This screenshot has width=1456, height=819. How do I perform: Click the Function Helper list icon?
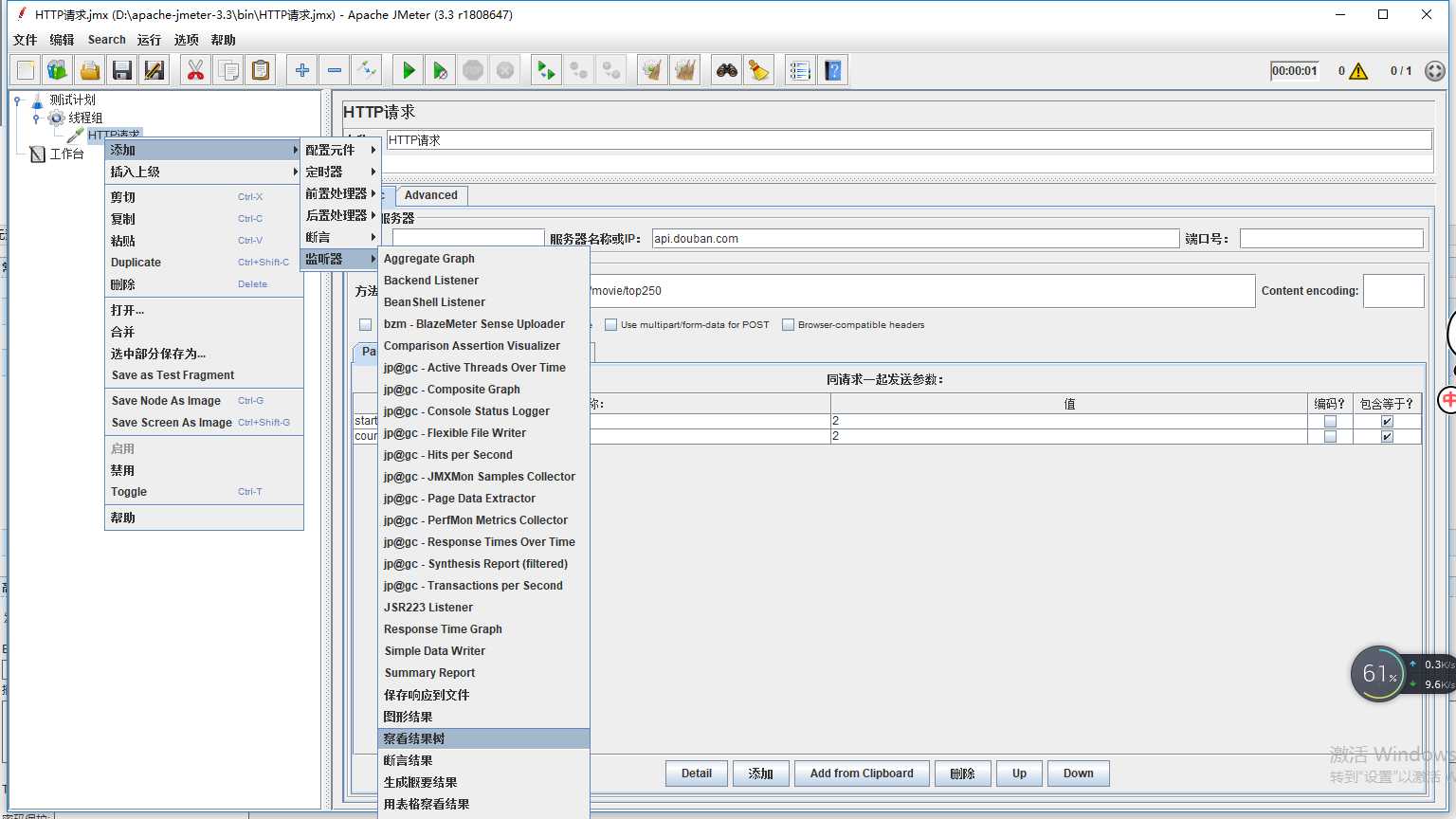(801, 70)
